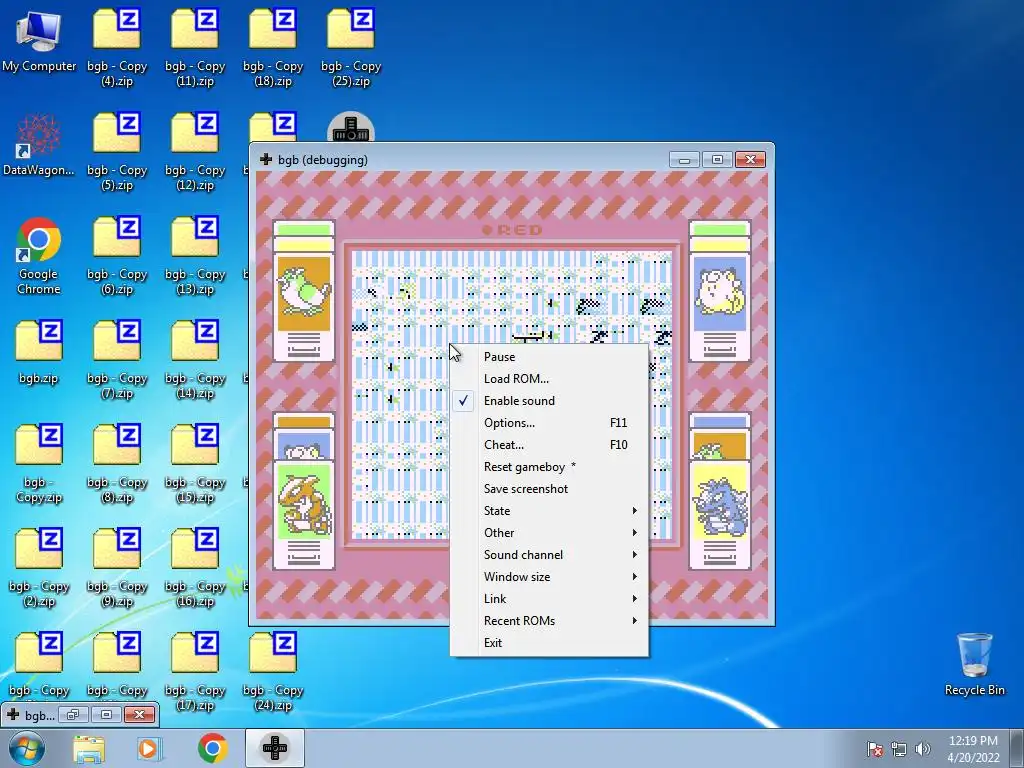Select the bgb - Copy (16).zip file
This screenshot has height=768, width=1024.
[x=195, y=568]
